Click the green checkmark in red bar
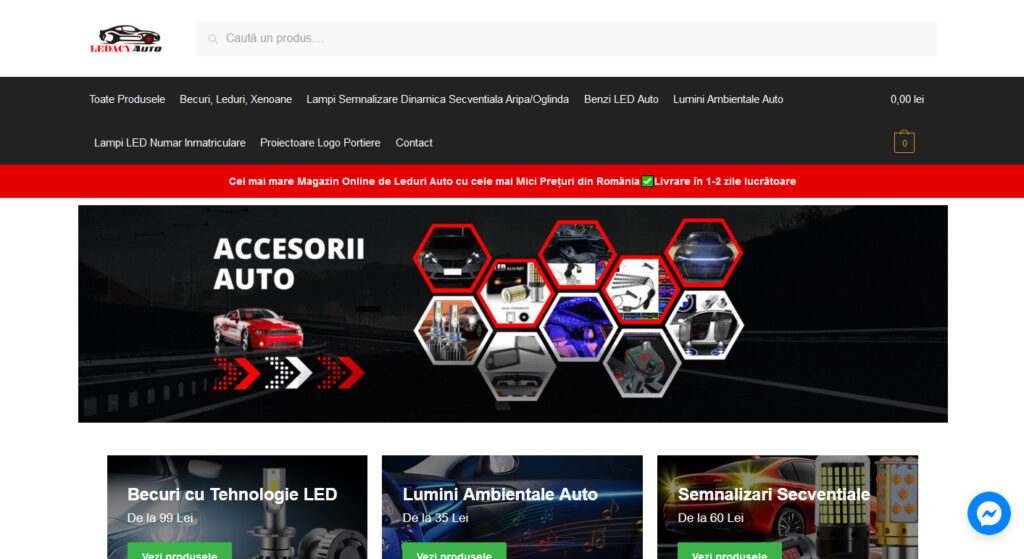The image size is (1024, 559). coord(647,181)
